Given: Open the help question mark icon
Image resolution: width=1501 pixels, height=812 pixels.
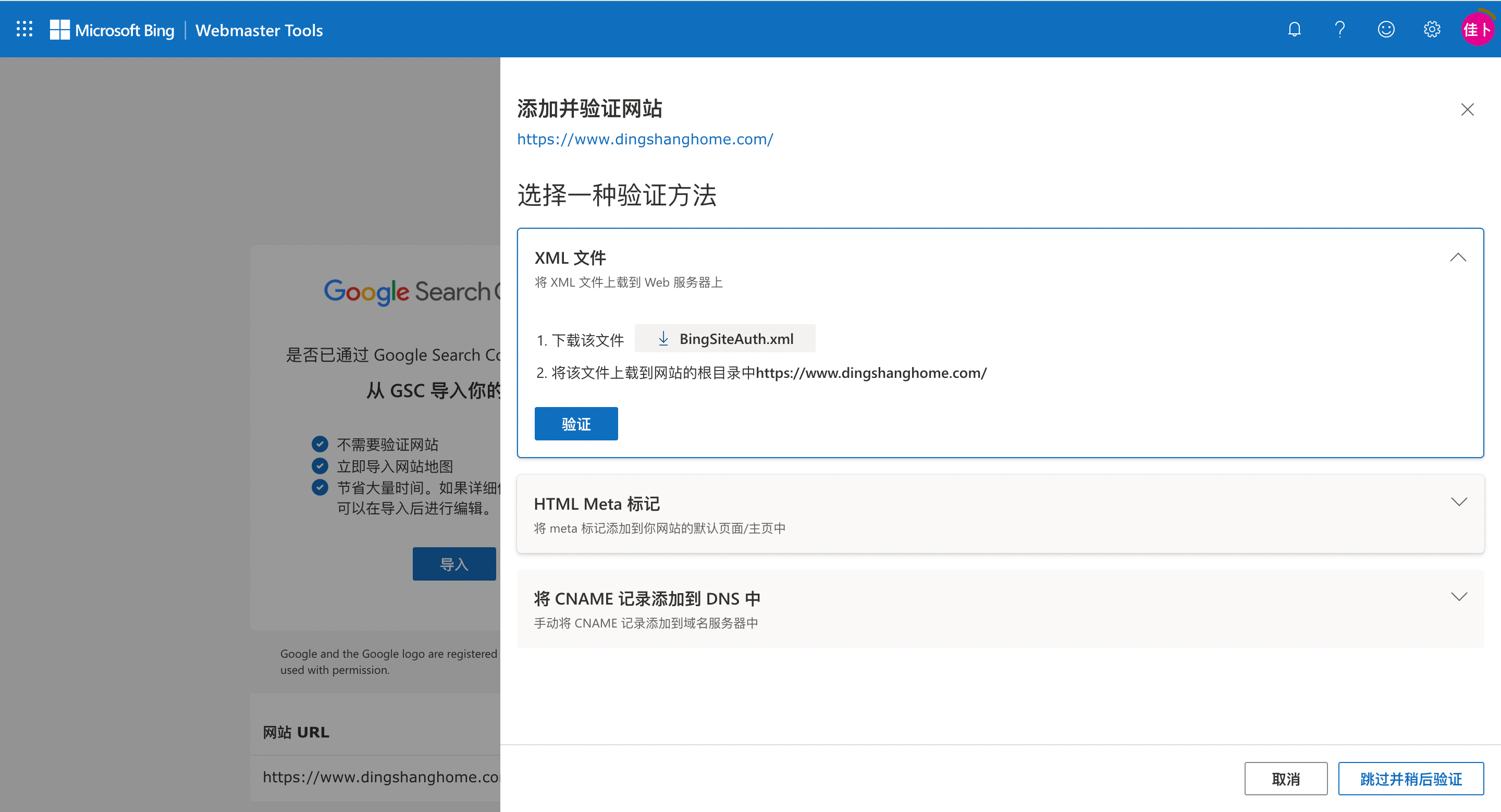Looking at the screenshot, I should pyautogui.click(x=1339, y=29).
